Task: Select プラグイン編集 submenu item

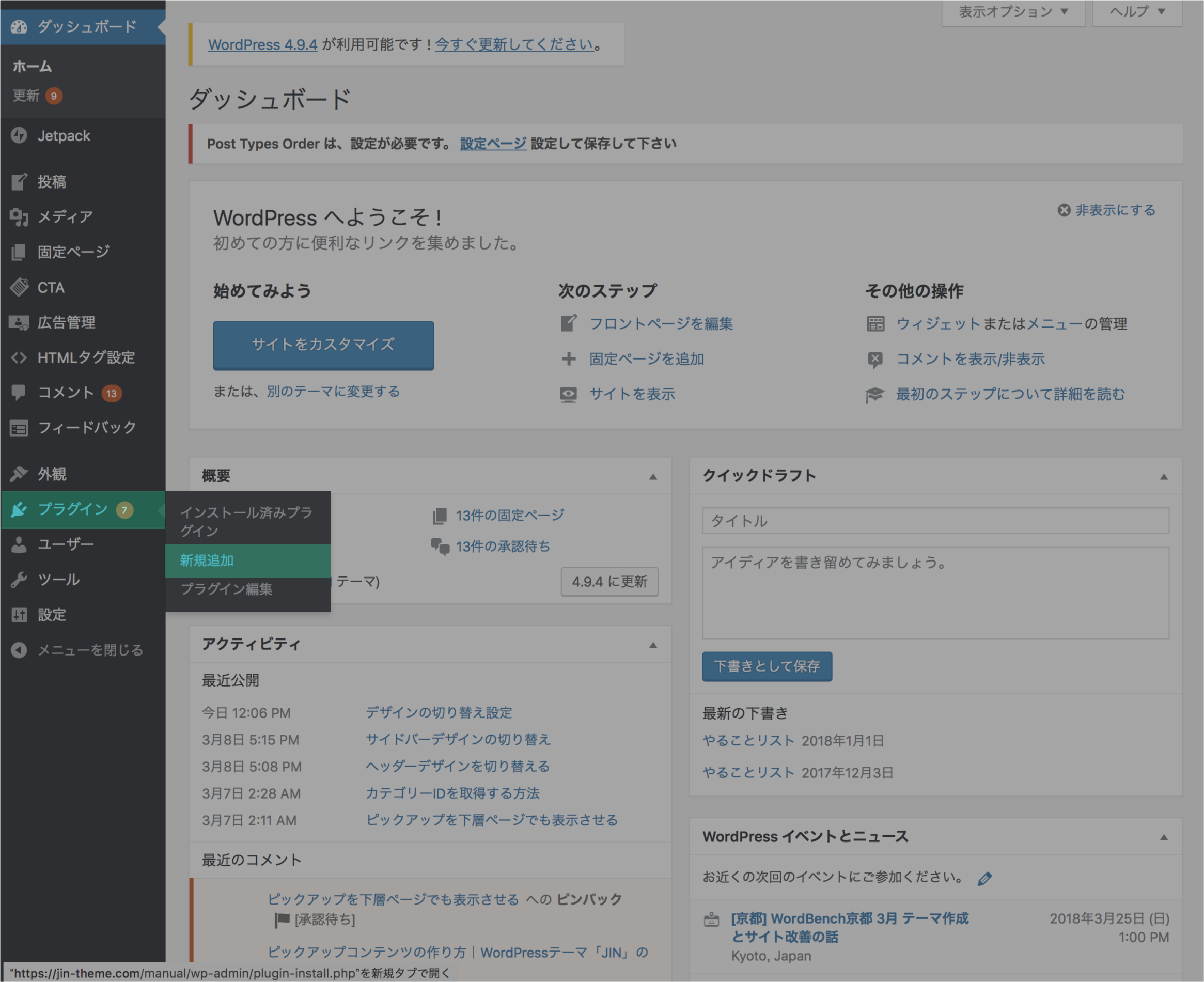Action: (248, 589)
